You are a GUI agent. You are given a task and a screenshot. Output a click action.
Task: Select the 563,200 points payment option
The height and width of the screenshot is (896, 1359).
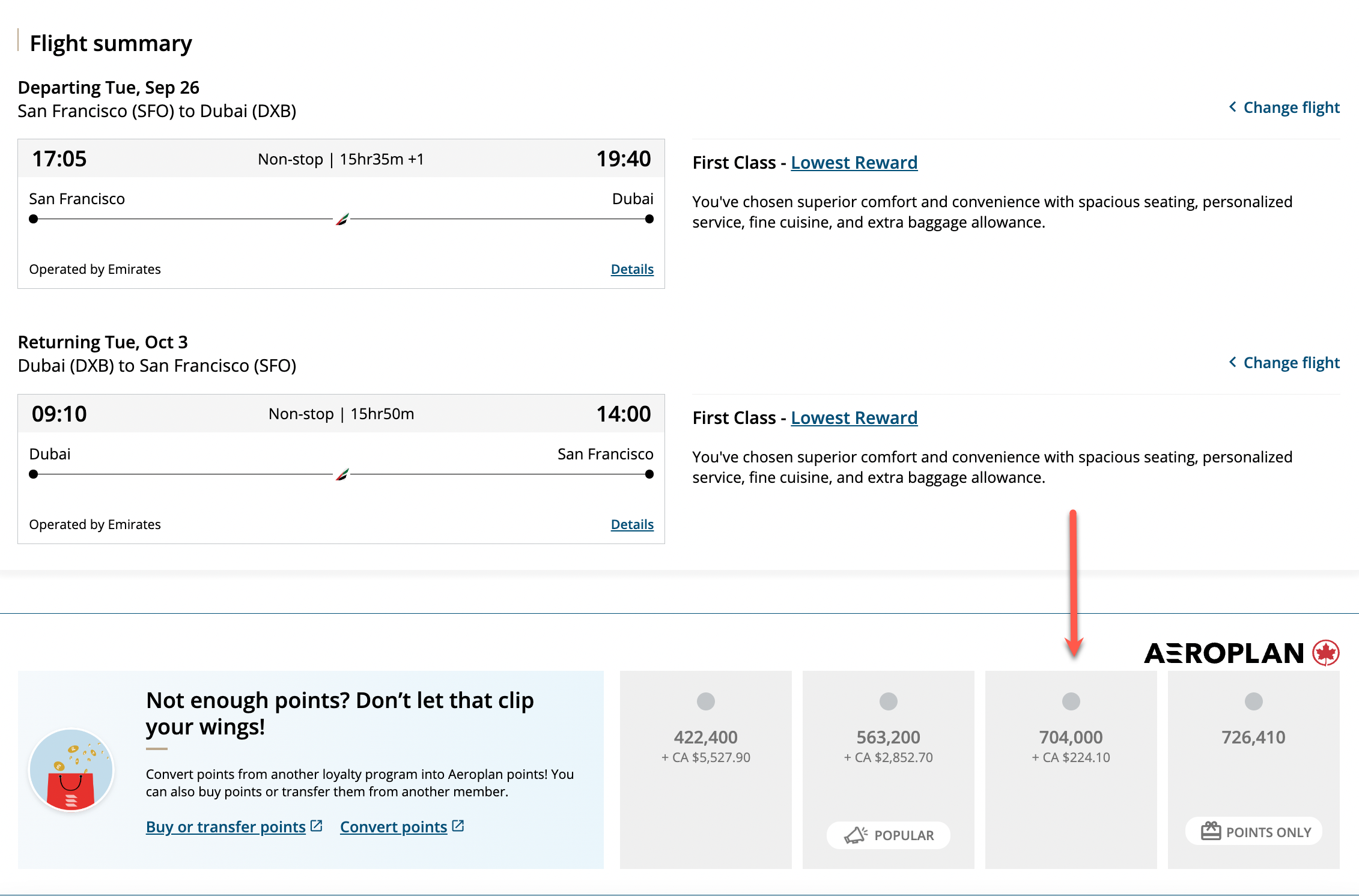coord(888,701)
